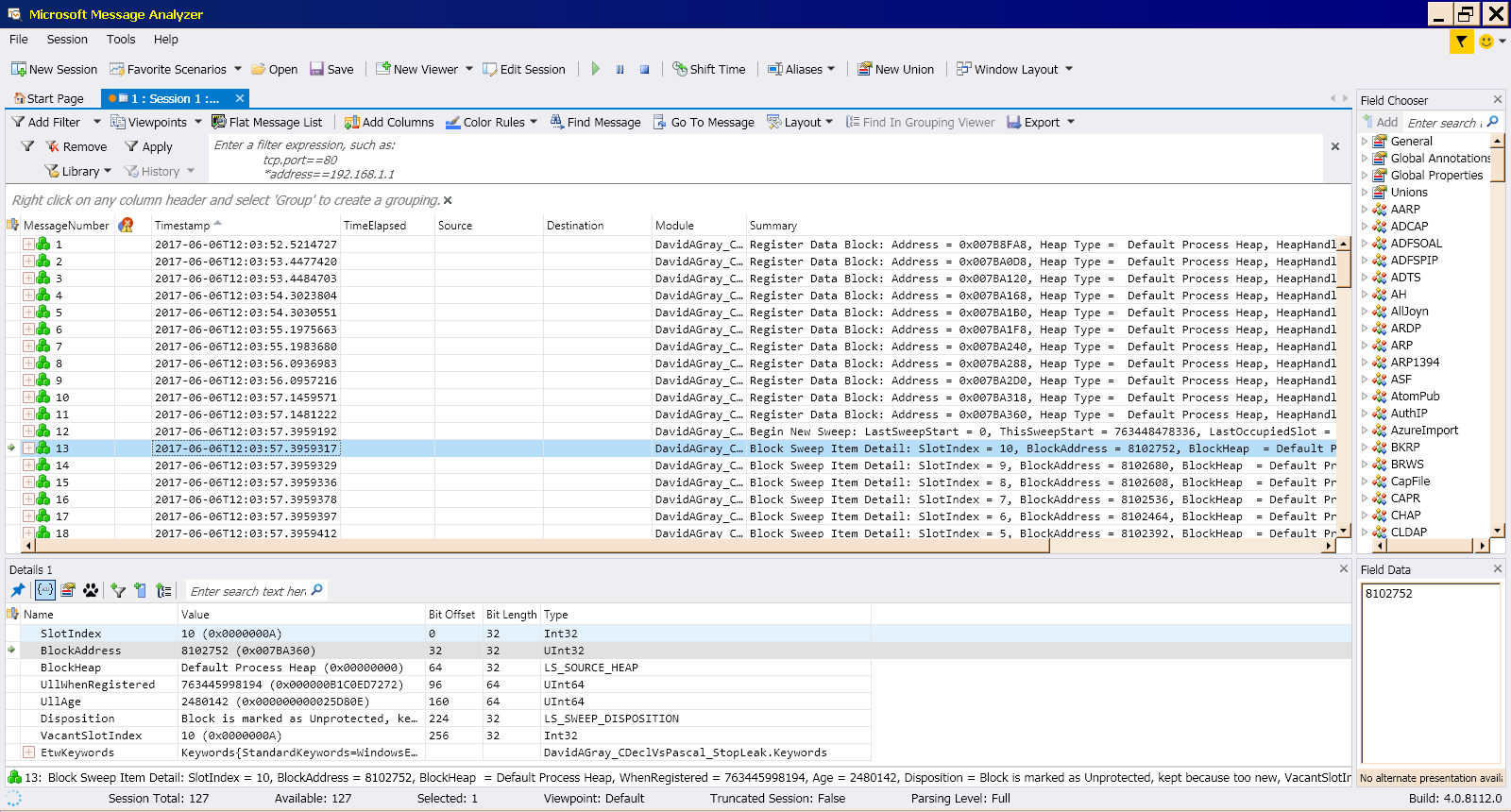Close the Session 1 tab
This screenshot has height=812, width=1511.
240,98
